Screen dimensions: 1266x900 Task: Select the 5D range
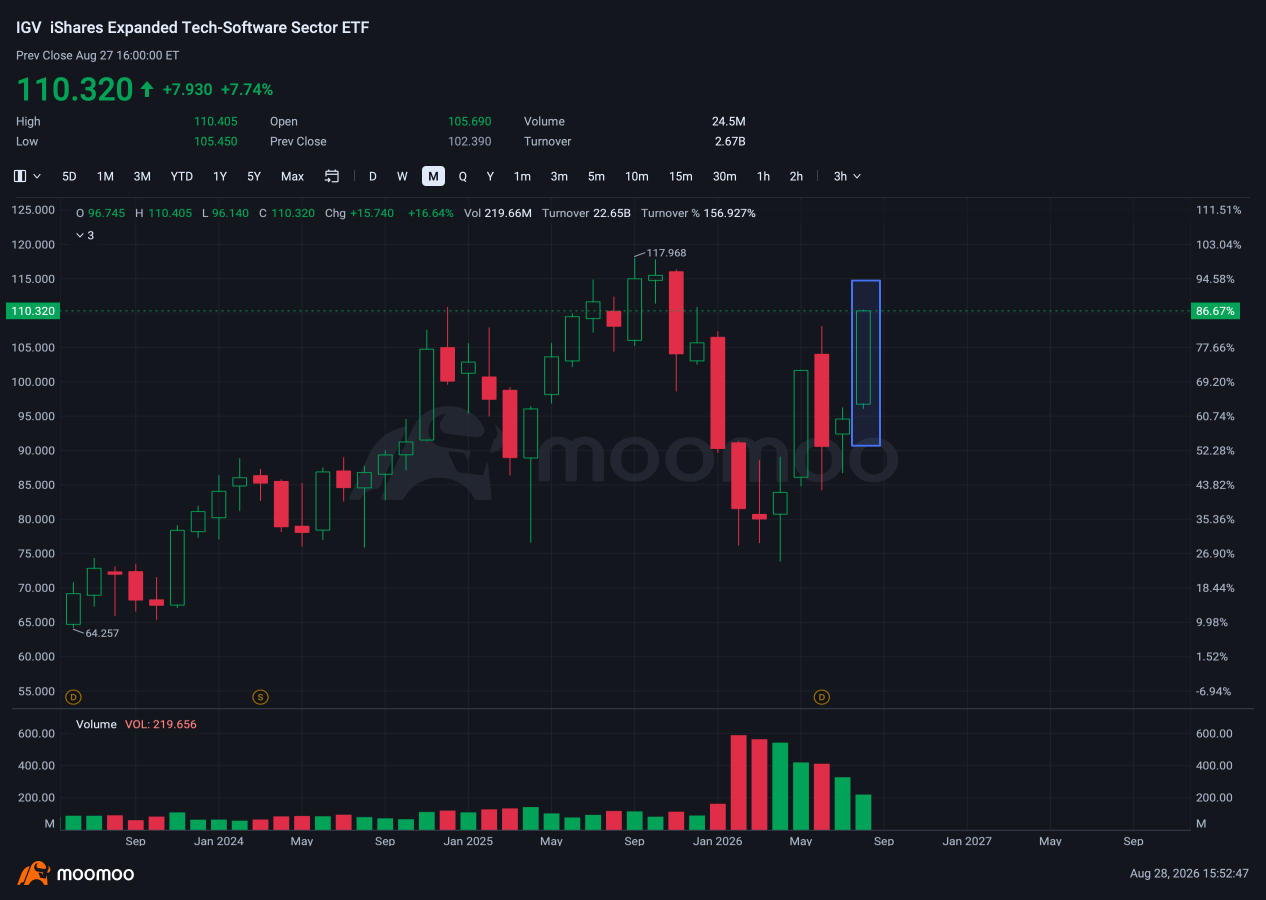coord(69,176)
